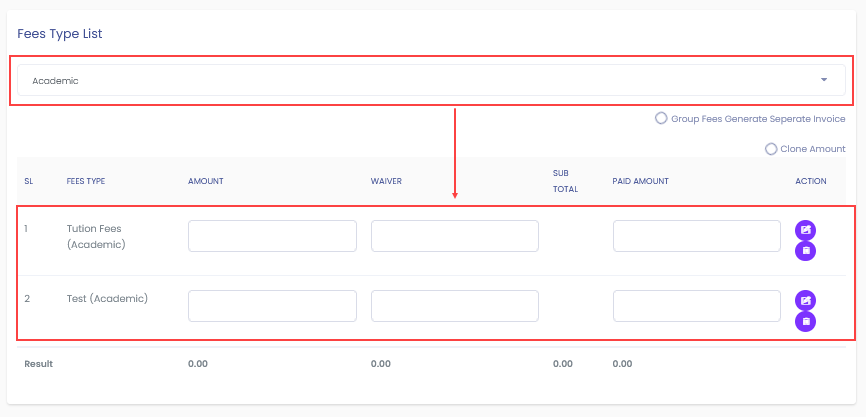Image resolution: width=866 pixels, height=417 pixels.
Task: Focus the Amount field for Test (Academic)
Action: pos(272,306)
